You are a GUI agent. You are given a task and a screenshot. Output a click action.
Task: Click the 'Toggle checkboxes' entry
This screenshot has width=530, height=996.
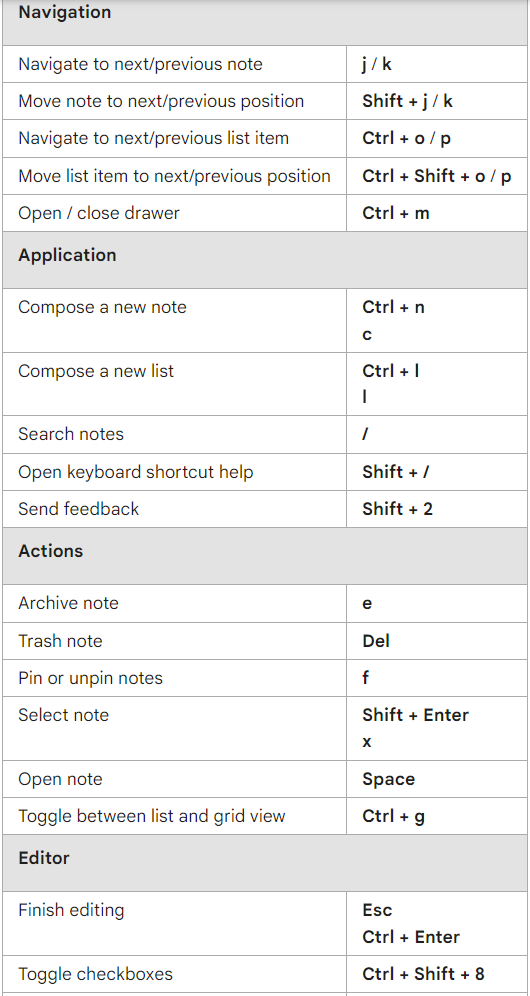click(x=95, y=974)
